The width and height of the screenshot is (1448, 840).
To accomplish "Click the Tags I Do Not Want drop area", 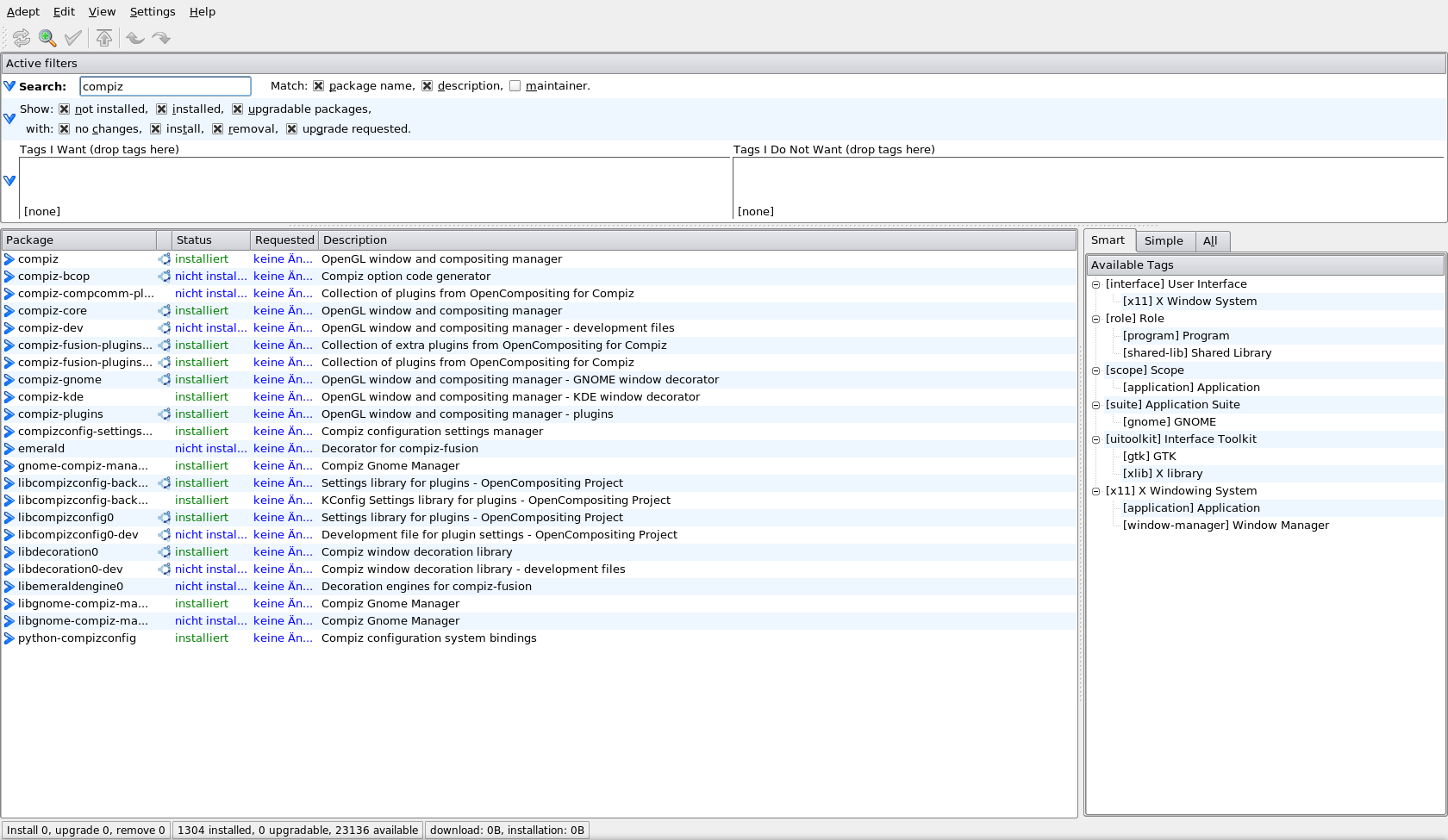I will [1088, 188].
